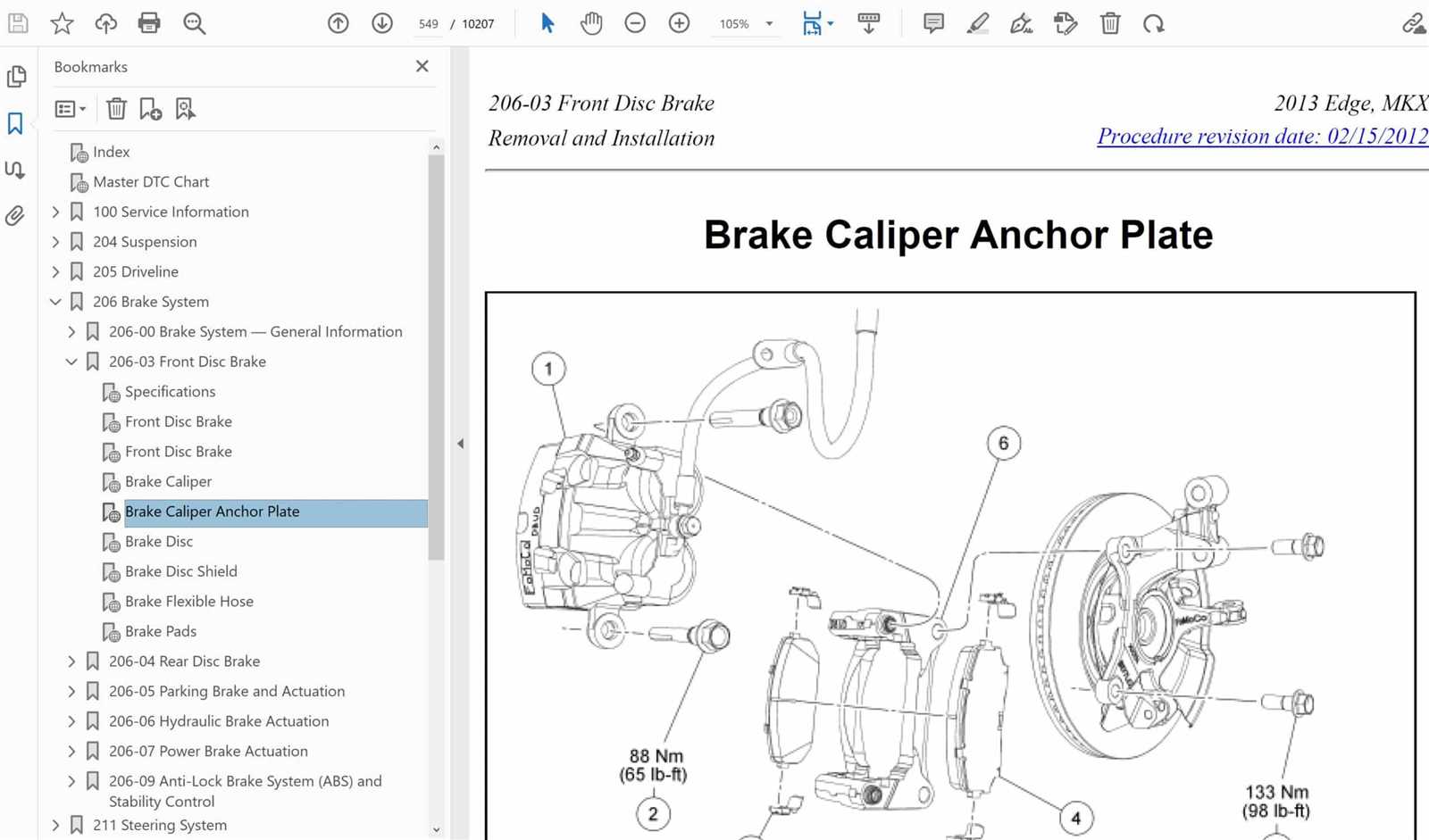Open the Procedure revision date link

(1262, 136)
